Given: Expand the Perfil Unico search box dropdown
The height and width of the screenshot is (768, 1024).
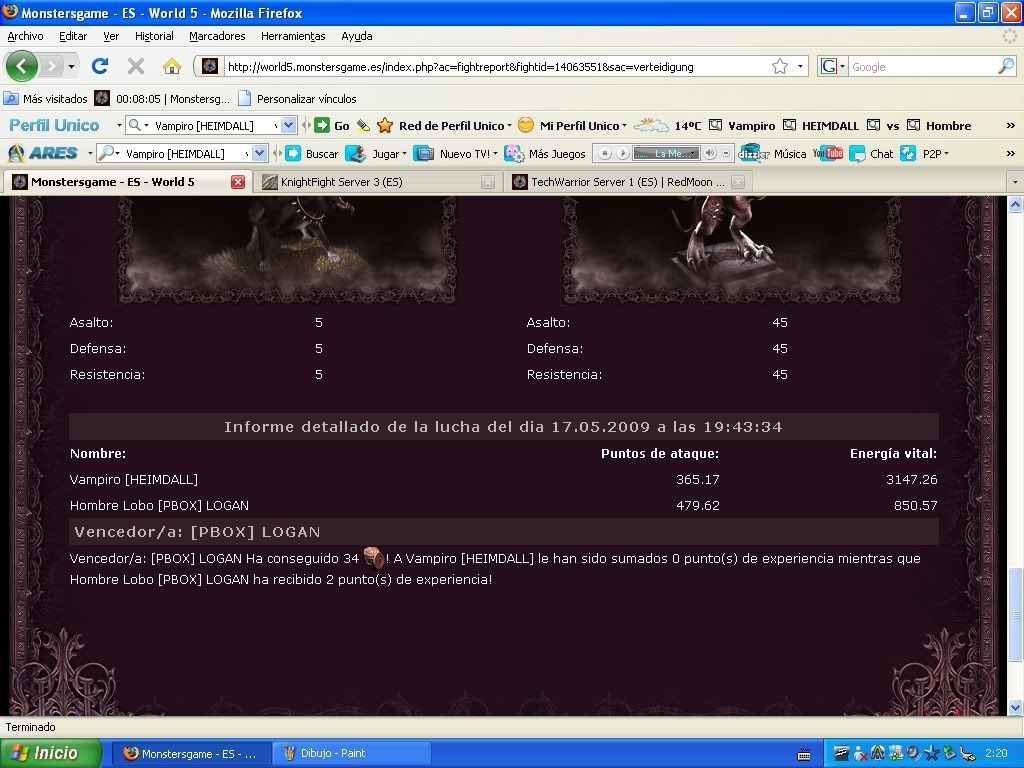Looking at the screenshot, I should click(288, 126).
